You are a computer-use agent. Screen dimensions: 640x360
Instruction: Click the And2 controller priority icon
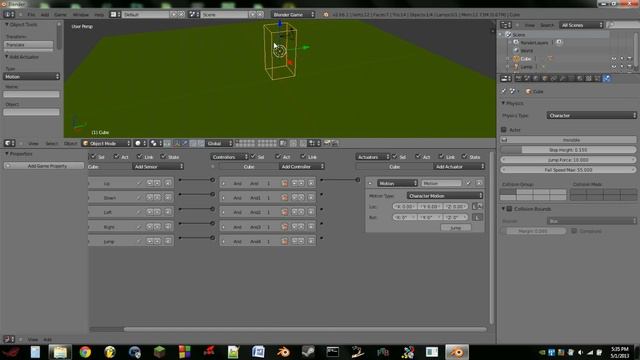tap(284, 212)
